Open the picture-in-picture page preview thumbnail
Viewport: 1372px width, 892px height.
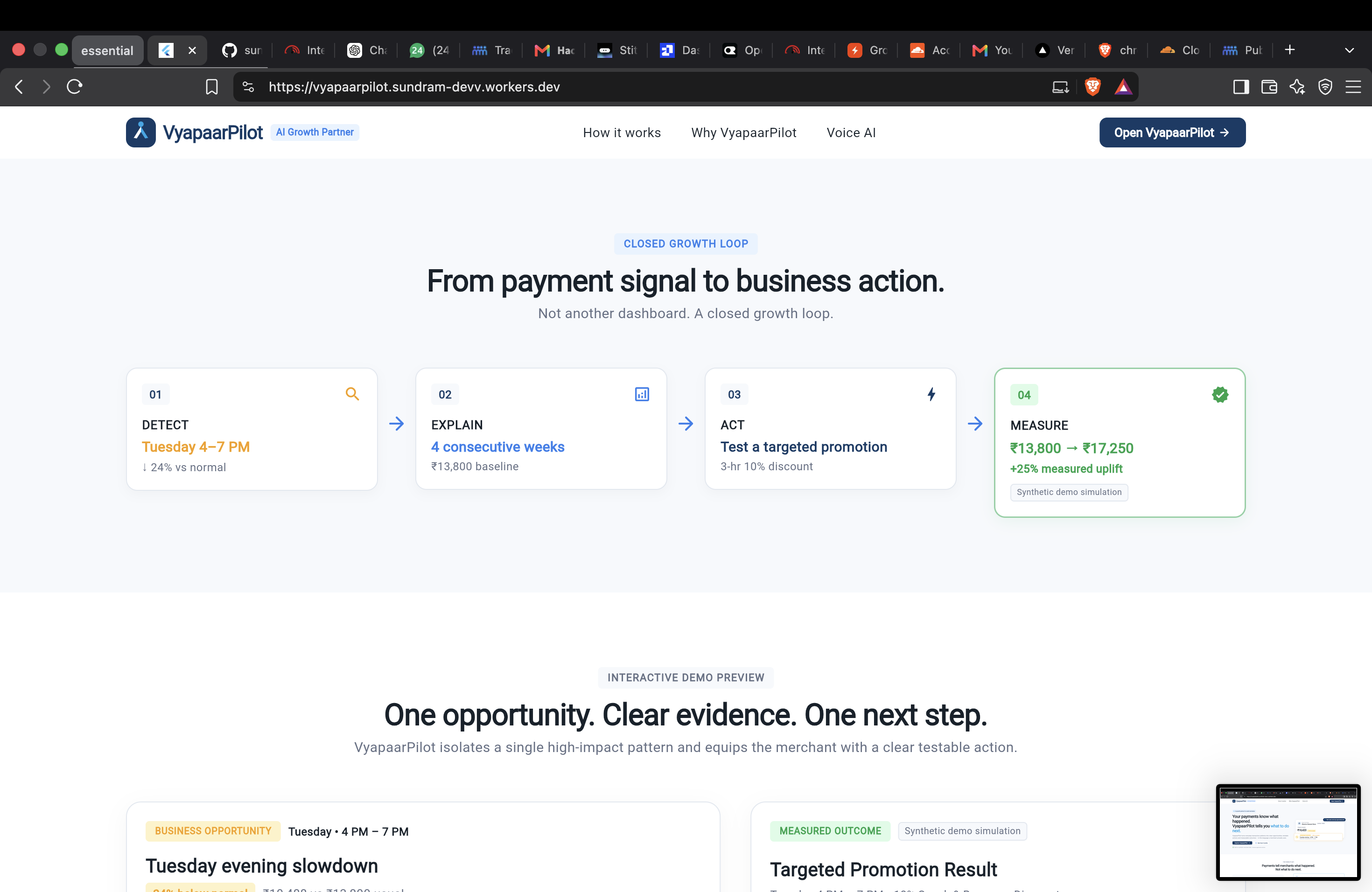coord(1288,831)
